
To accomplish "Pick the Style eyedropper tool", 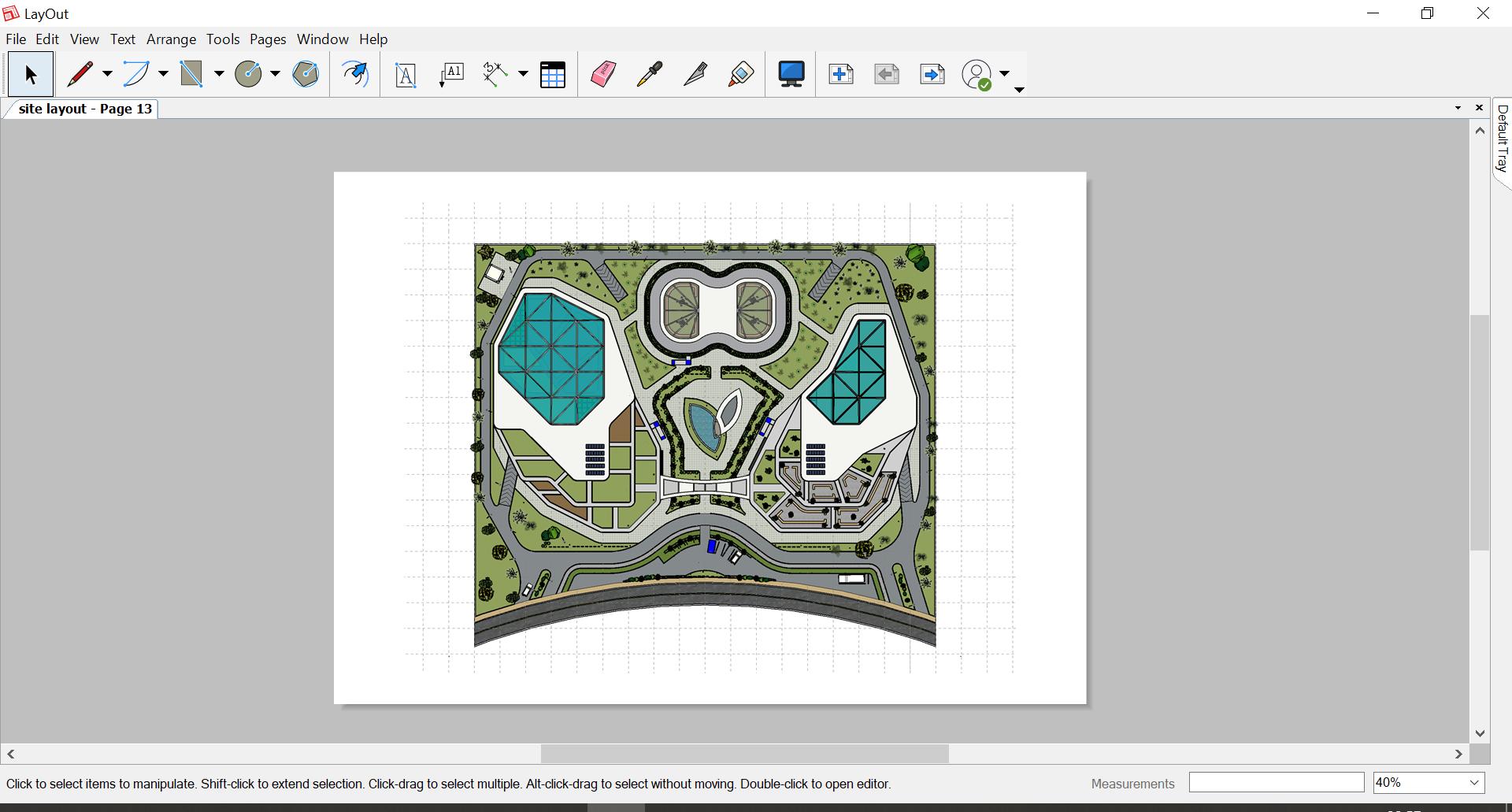I will (x=650, y=74).
